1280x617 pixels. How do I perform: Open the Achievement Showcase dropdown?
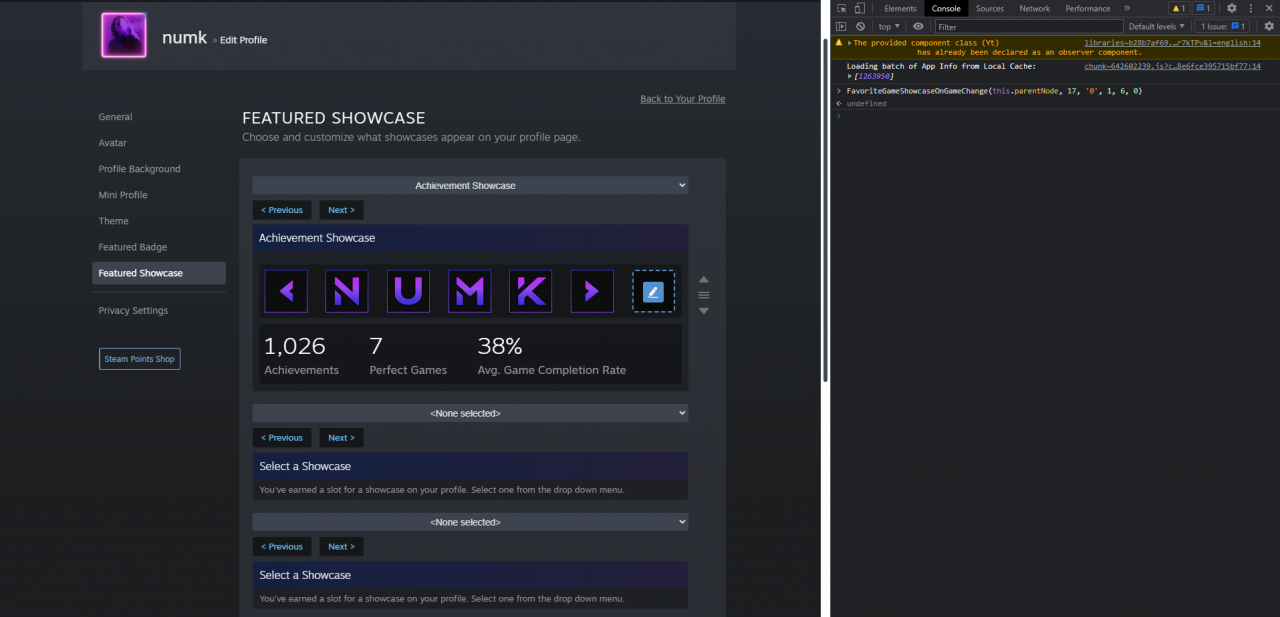[470, 185]
